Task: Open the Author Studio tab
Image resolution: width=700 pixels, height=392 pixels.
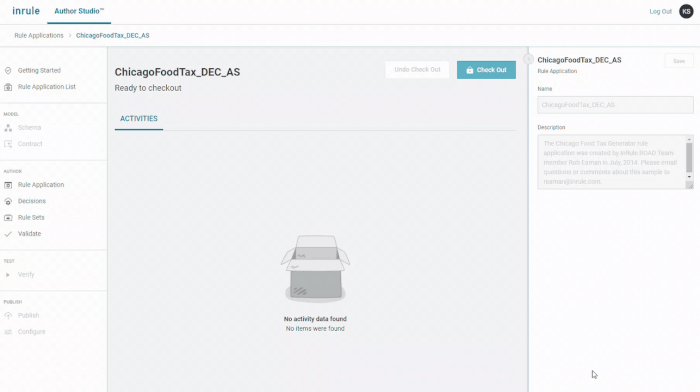Action: (x=79, y=11)
